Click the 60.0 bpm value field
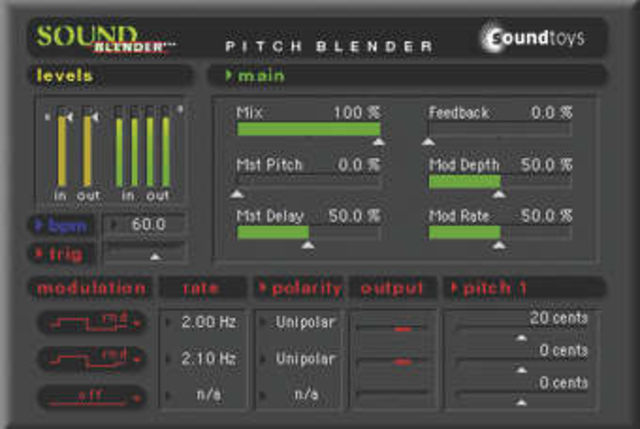Viewport: 640px width, 429px height. (145, 225)
